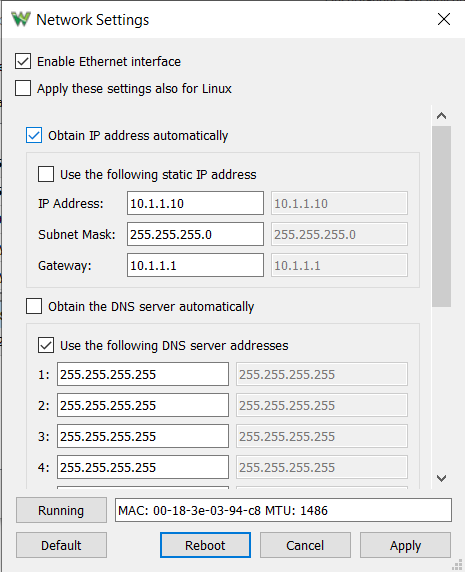Click DNS server 3 input field
465x572 pixels.
[x=143, y=436]
